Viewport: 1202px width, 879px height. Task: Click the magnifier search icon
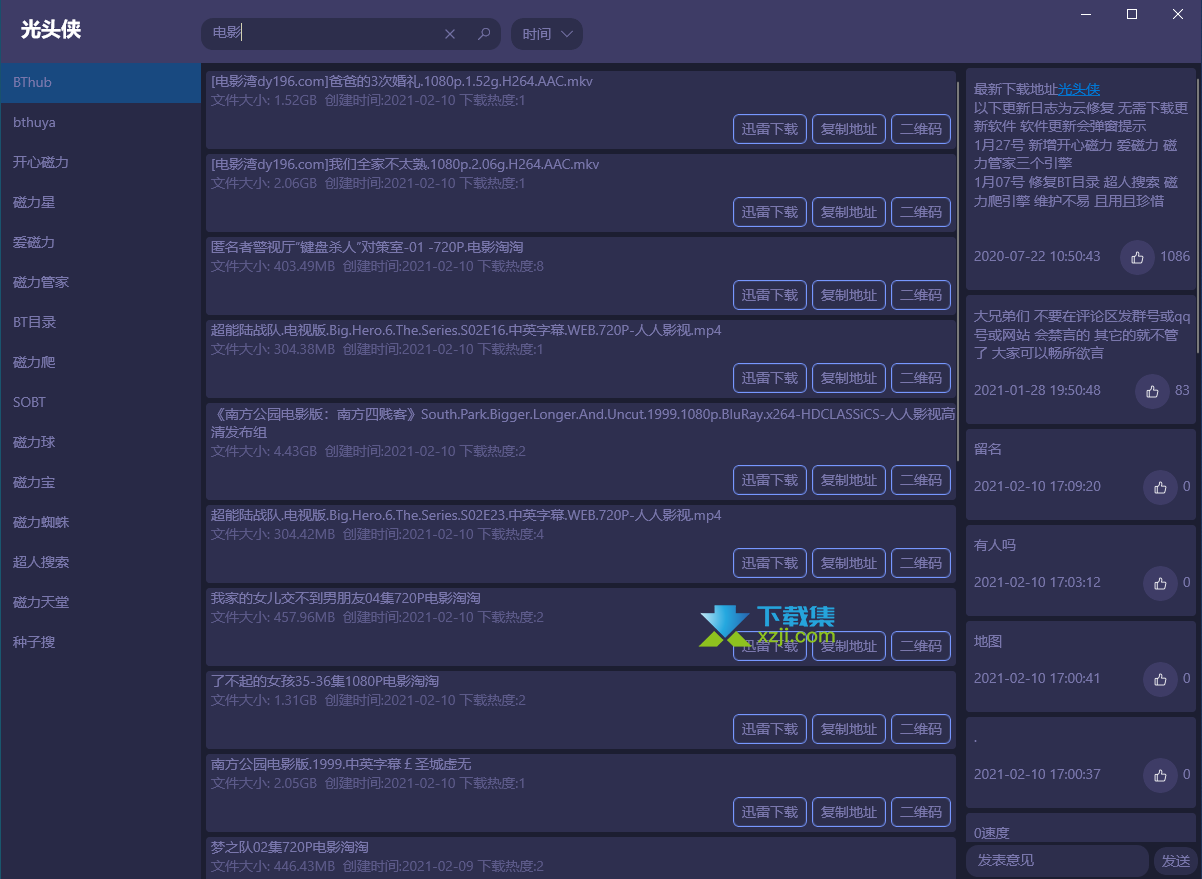(484, 34)
